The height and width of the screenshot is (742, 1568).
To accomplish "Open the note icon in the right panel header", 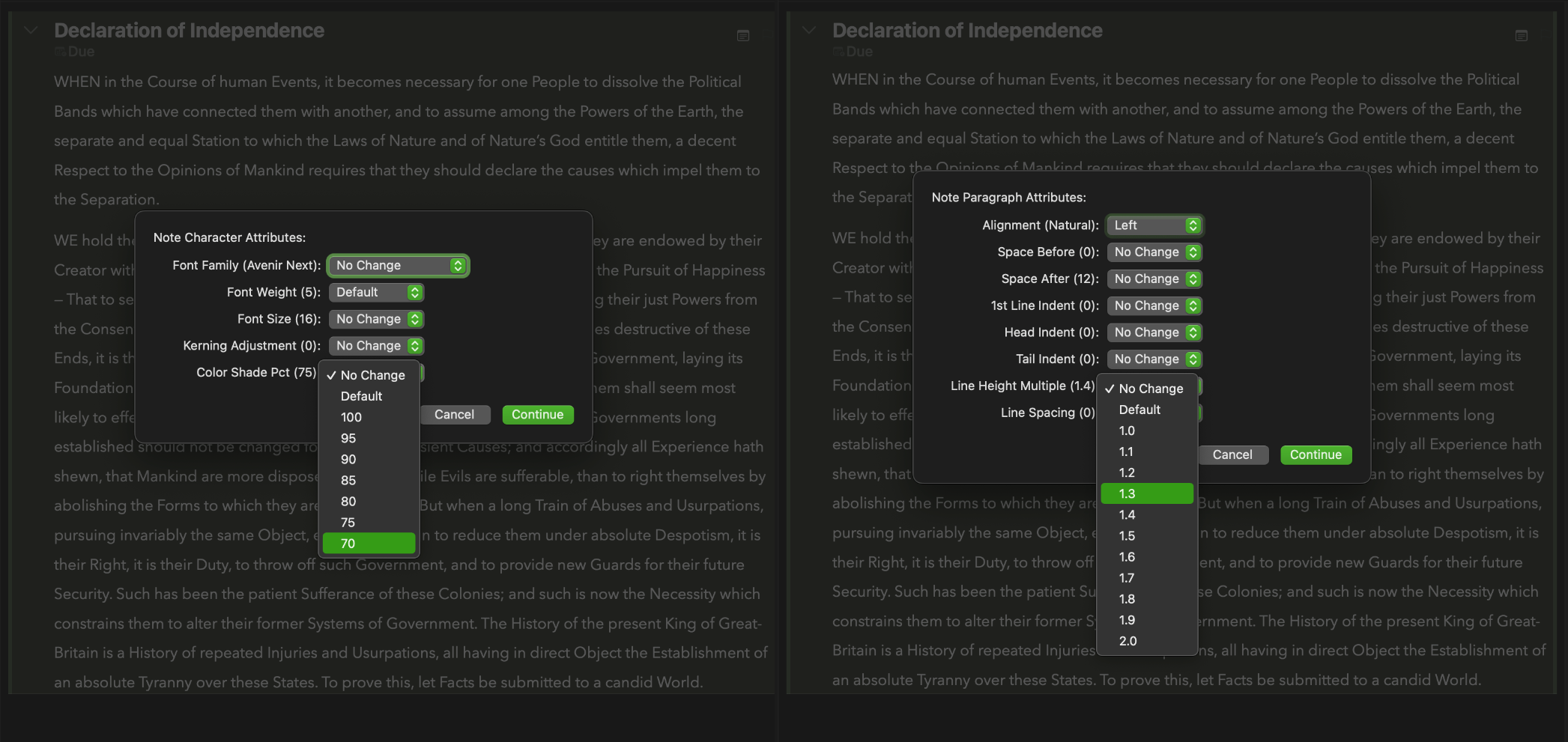I will tap(1521, 35).
